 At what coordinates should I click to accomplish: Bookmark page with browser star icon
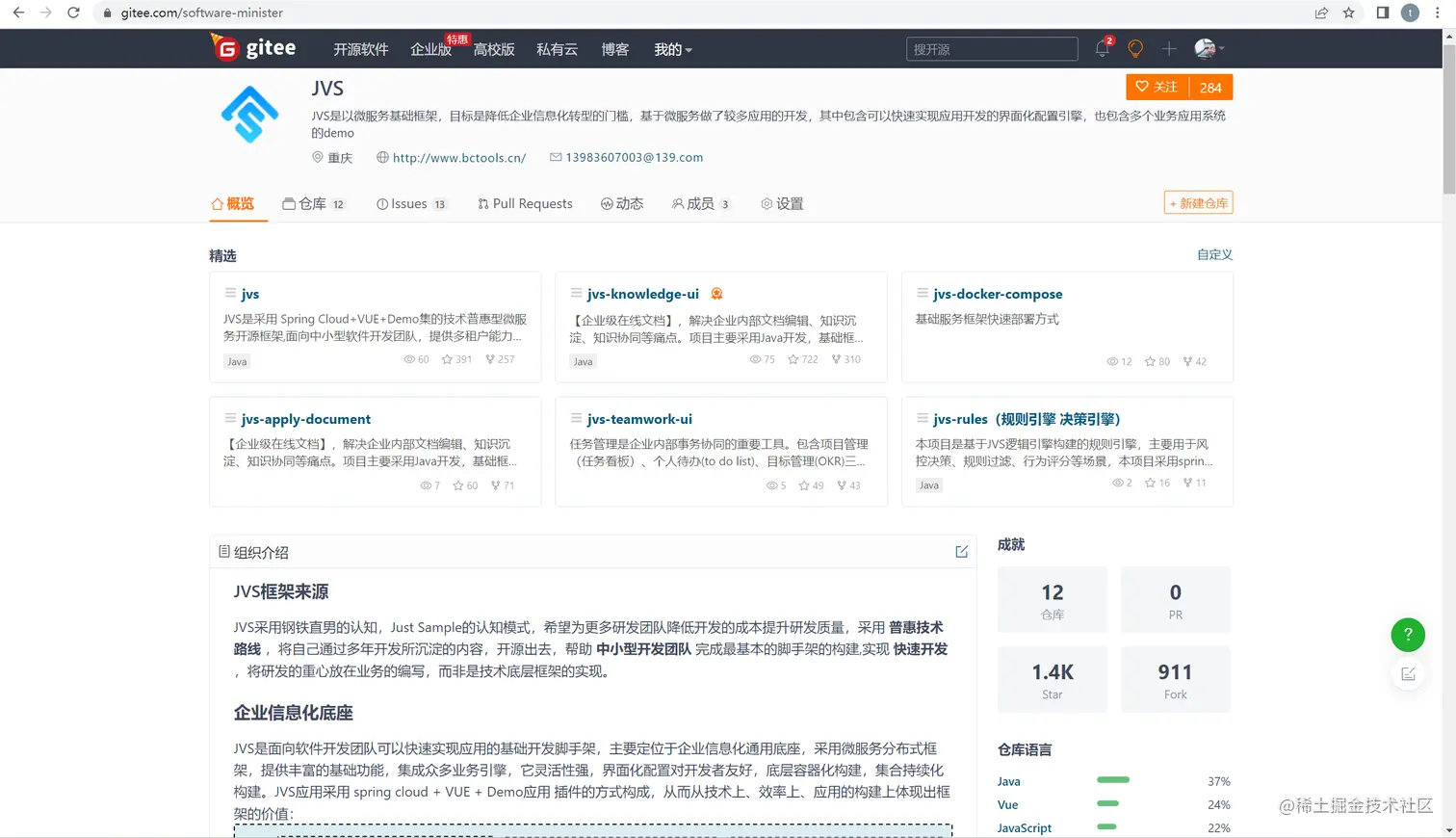1348,13
